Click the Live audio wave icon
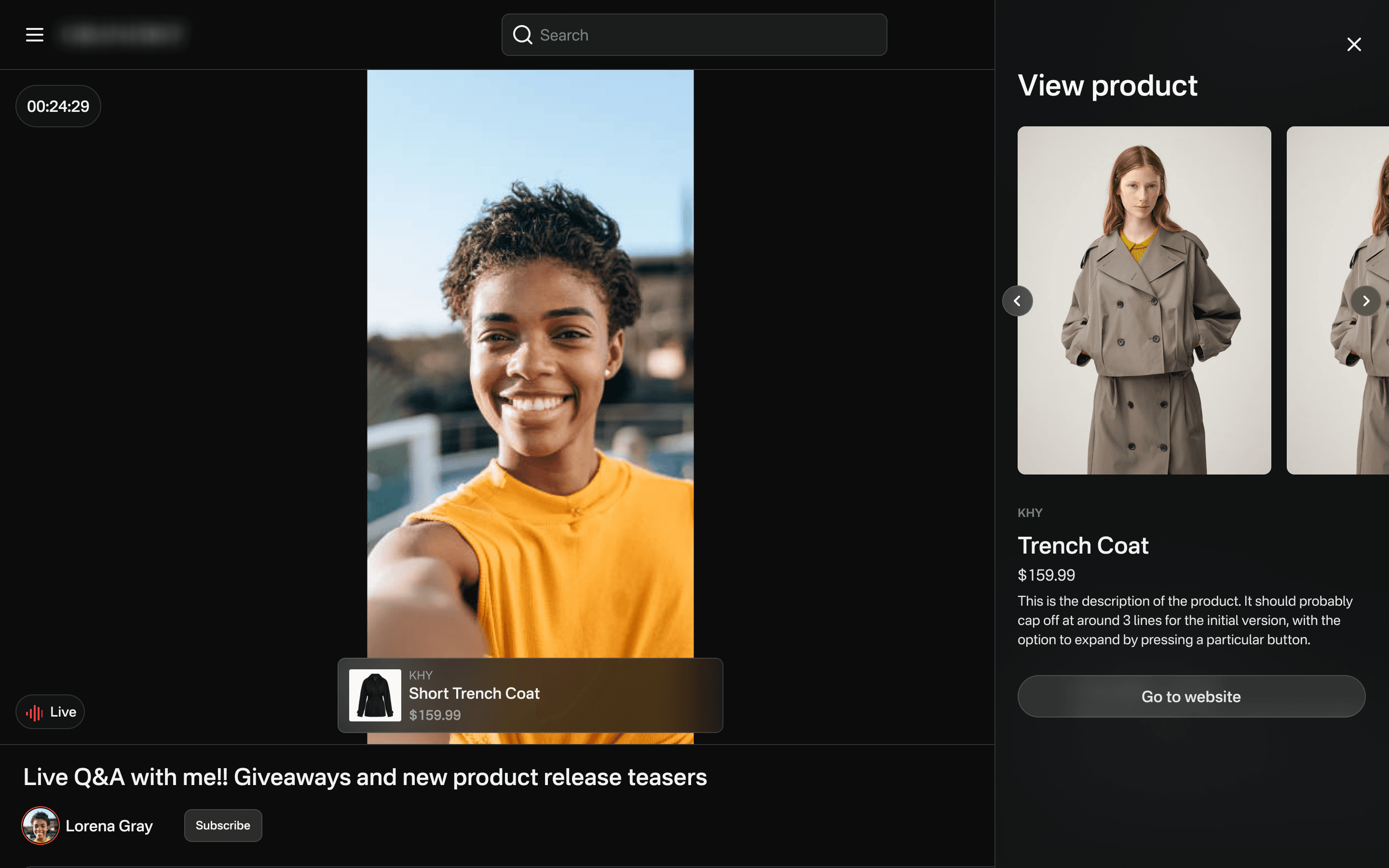Screen dimensions: 1389x868 point(34,712)
